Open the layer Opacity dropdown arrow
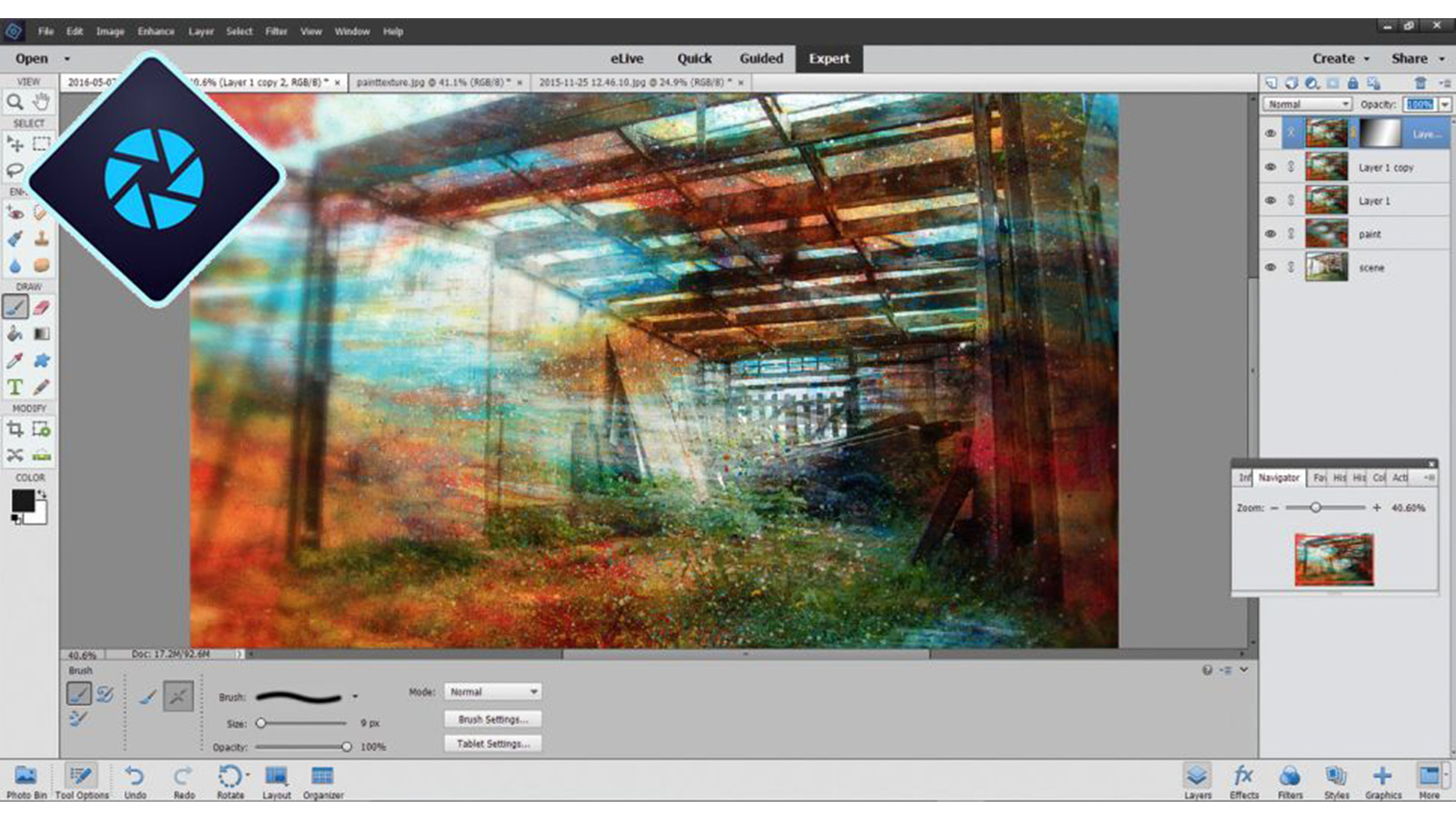Image resolution: width=1456 pixels, height=819 pixels. coord(1444,105)
